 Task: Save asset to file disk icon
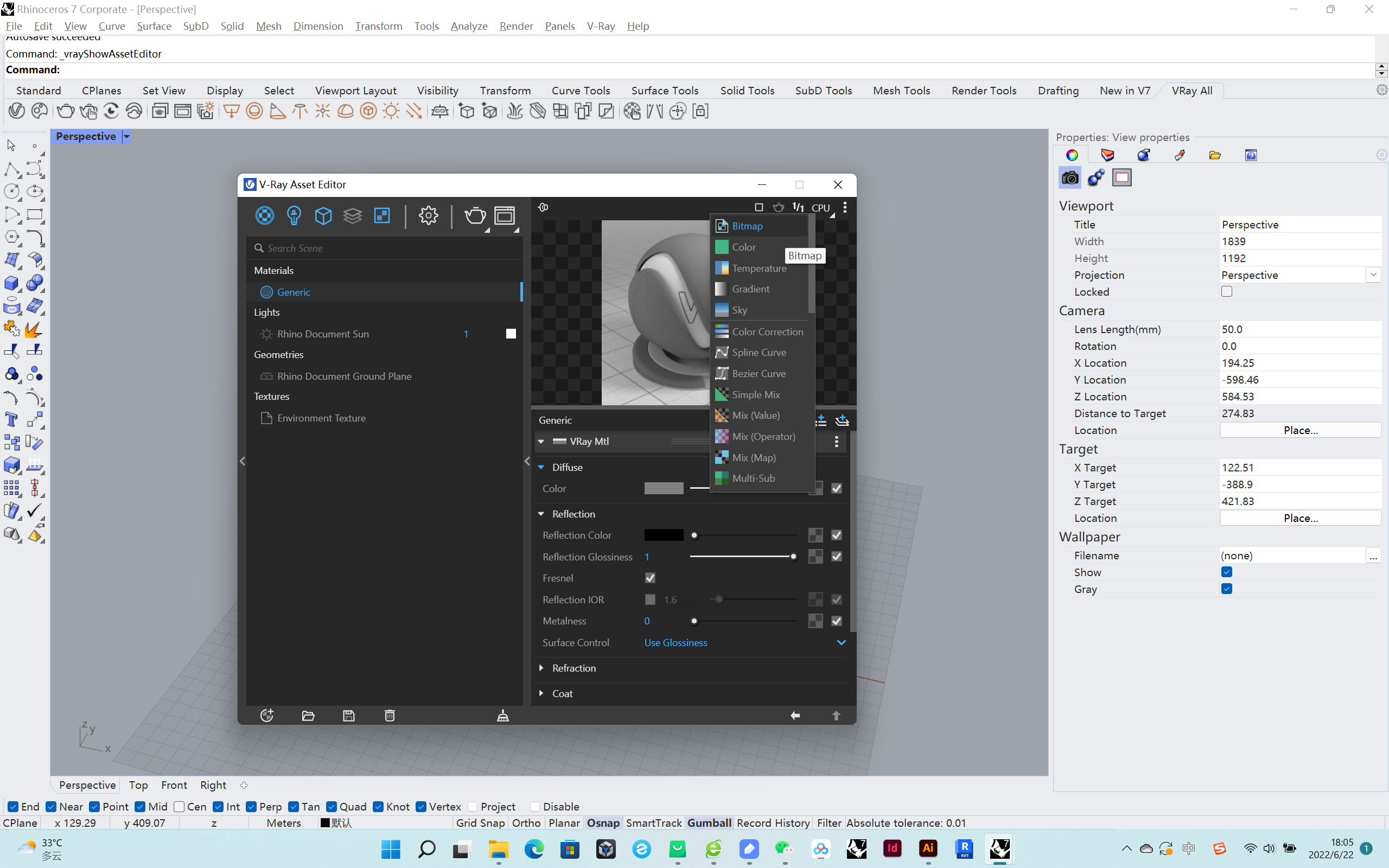349,716
